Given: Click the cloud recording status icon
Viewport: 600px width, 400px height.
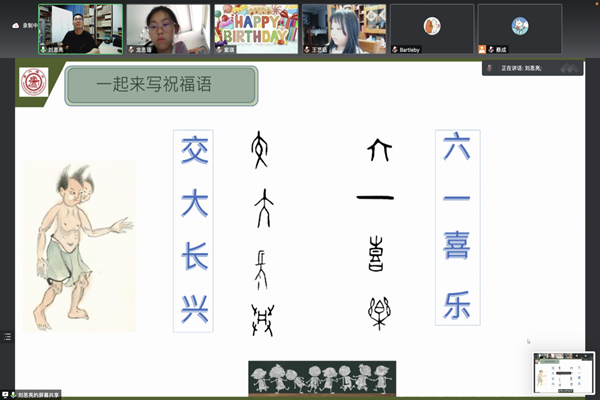Looking at the screenshot, I should coord(16,26).
